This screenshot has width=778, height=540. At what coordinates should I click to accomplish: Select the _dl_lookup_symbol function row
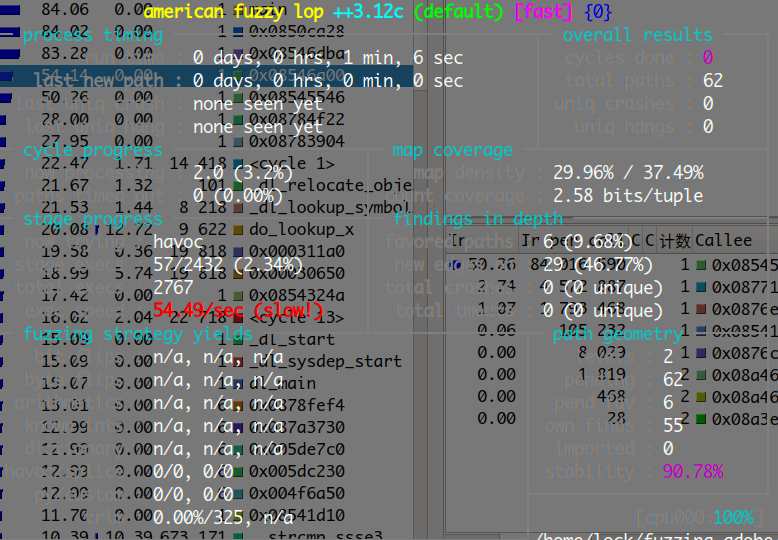coord(206,207)
